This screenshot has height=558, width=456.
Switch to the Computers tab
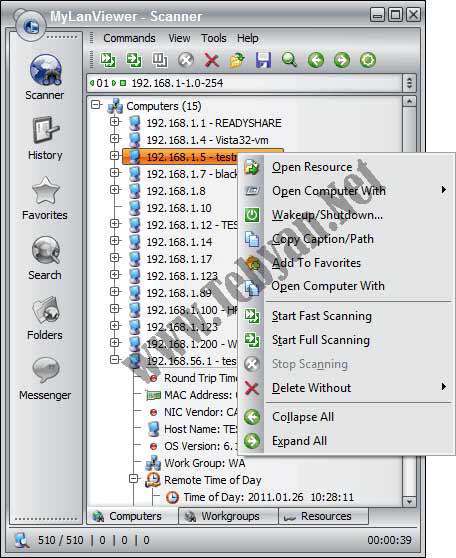[x=132, y=516]
